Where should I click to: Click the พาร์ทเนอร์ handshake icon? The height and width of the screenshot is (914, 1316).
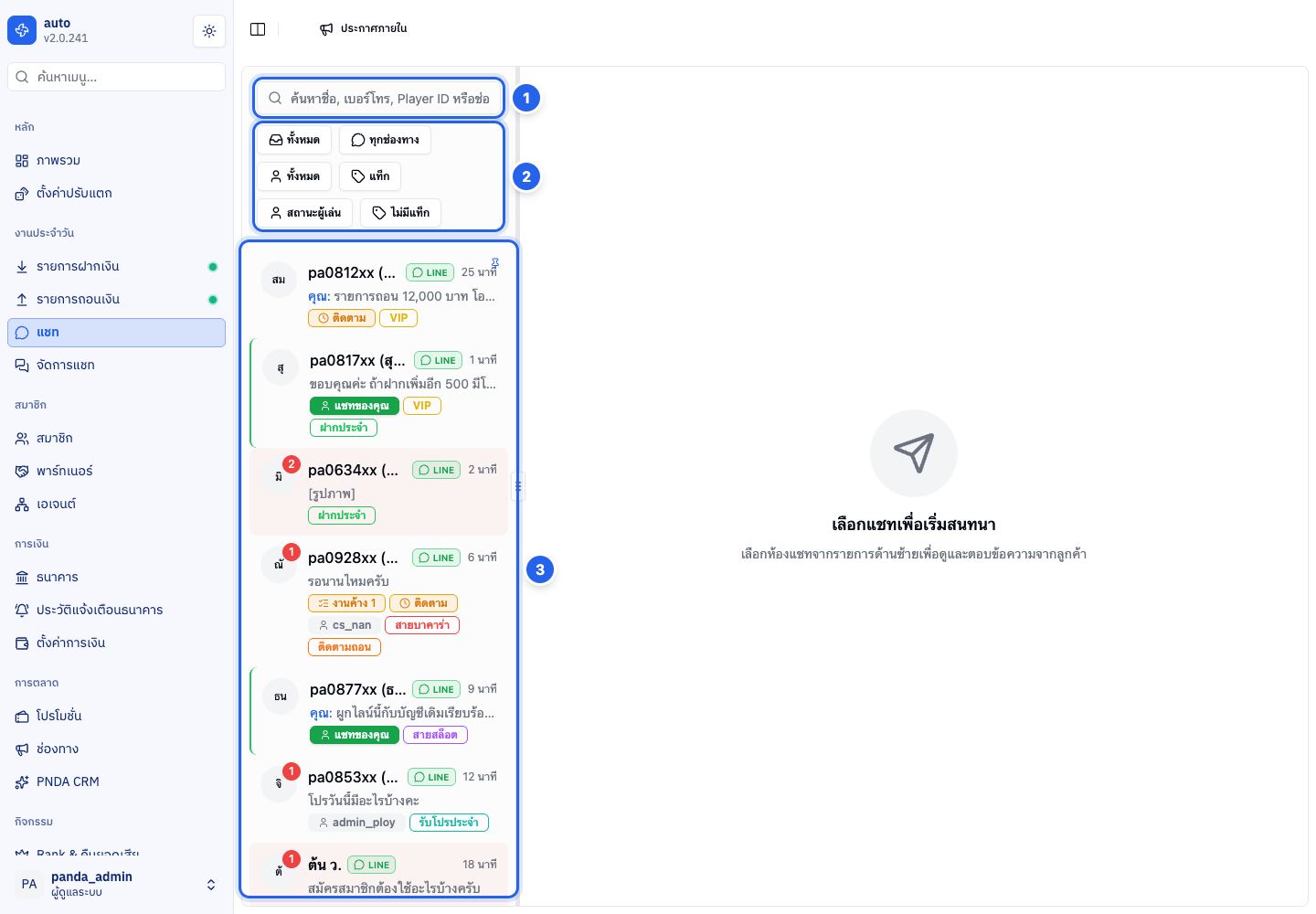pos(22,472)
